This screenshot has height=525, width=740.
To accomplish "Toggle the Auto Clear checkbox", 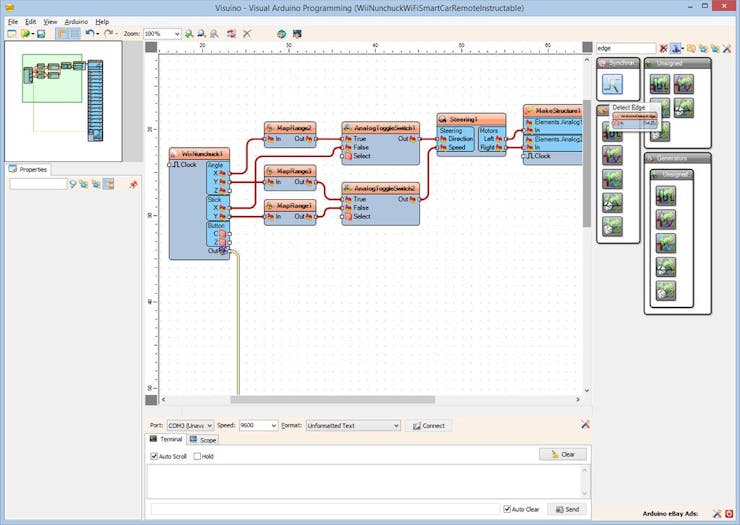I will pyautogui.click(x=508, y=509).
